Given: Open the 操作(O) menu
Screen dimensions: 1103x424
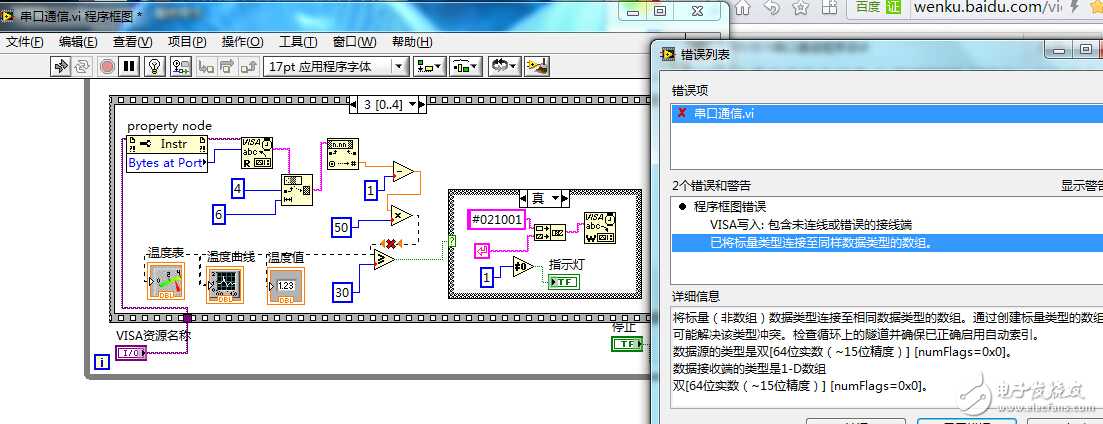Looking at the screenshot, I should click(243, 41).
